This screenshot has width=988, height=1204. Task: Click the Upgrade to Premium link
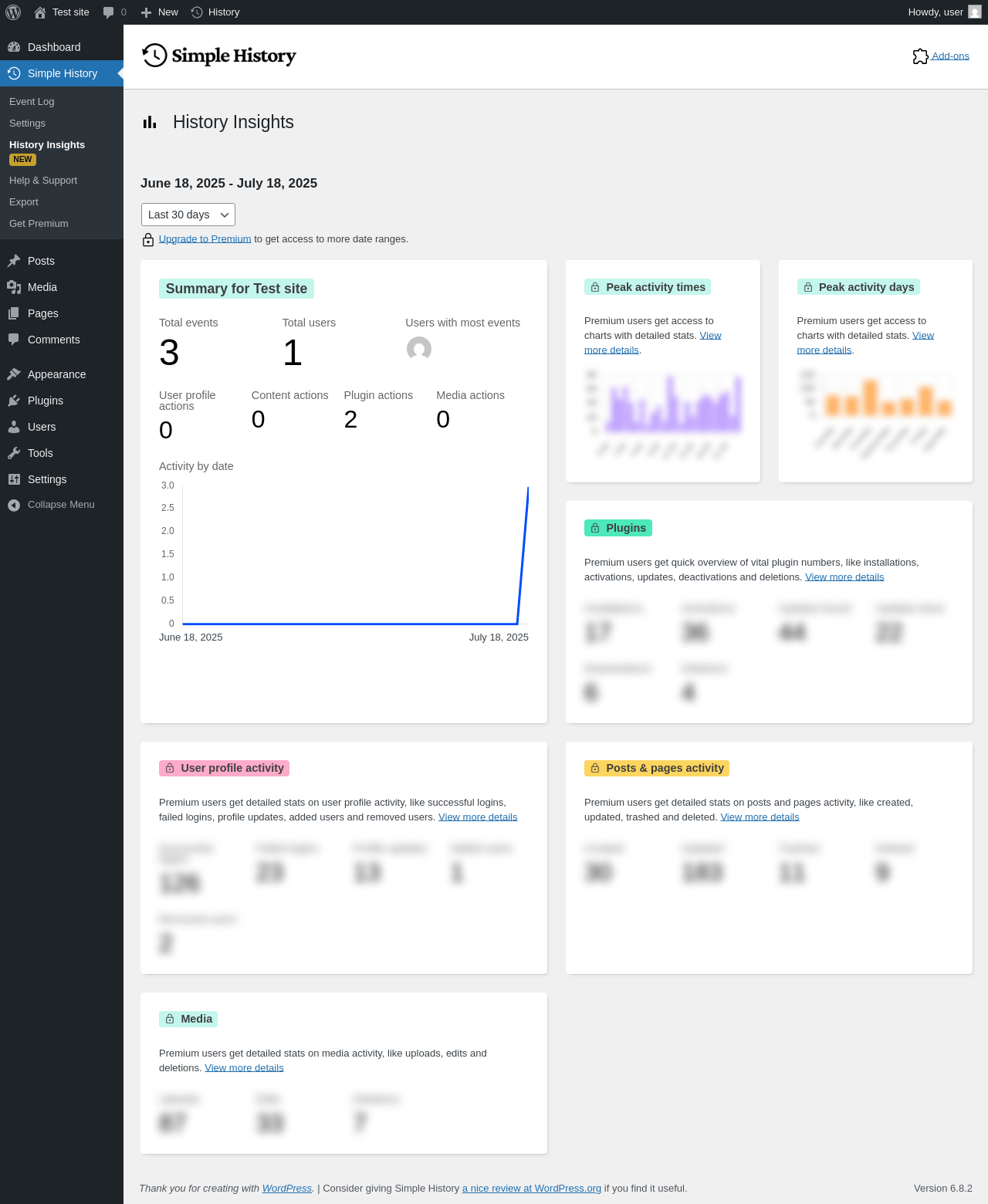(205, 239)
